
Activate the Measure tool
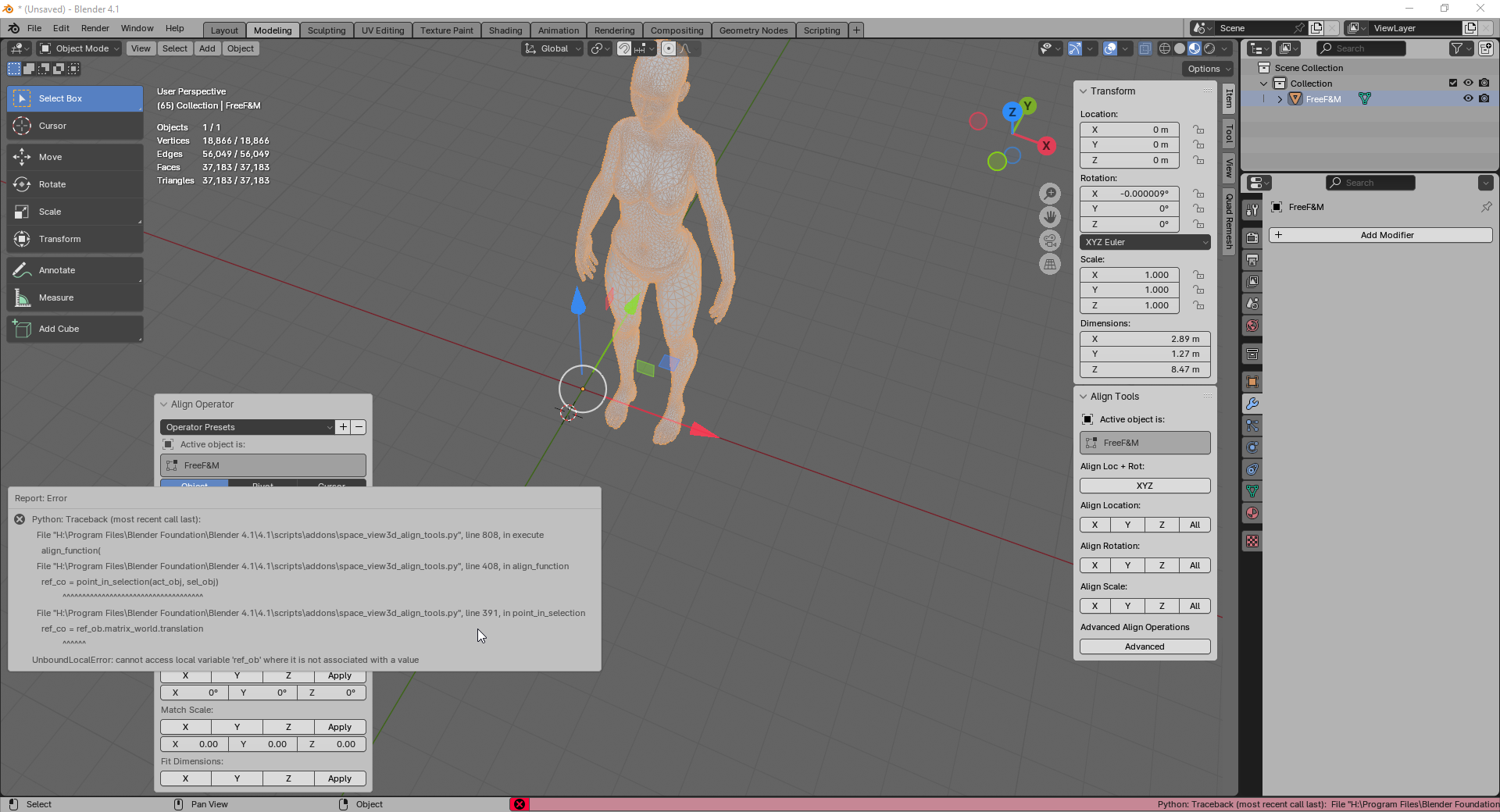75,297
